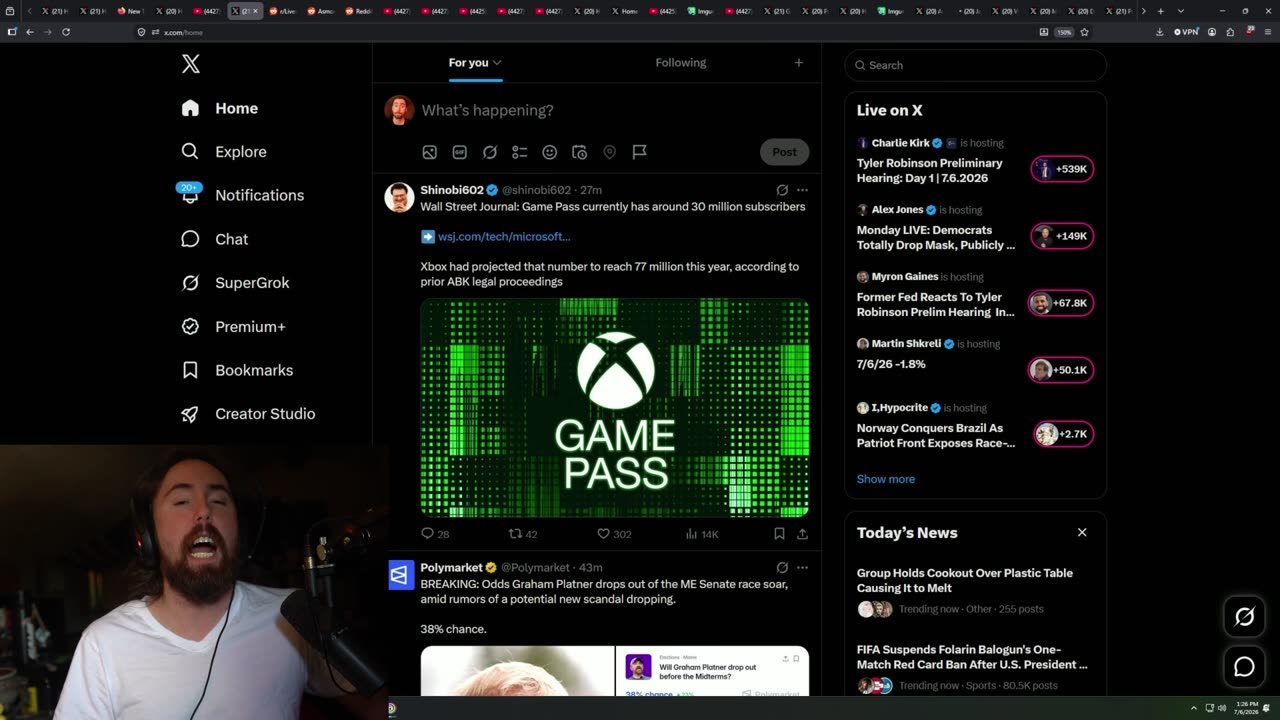
Task: Add media image icon to post
Action: pos(429,152)
